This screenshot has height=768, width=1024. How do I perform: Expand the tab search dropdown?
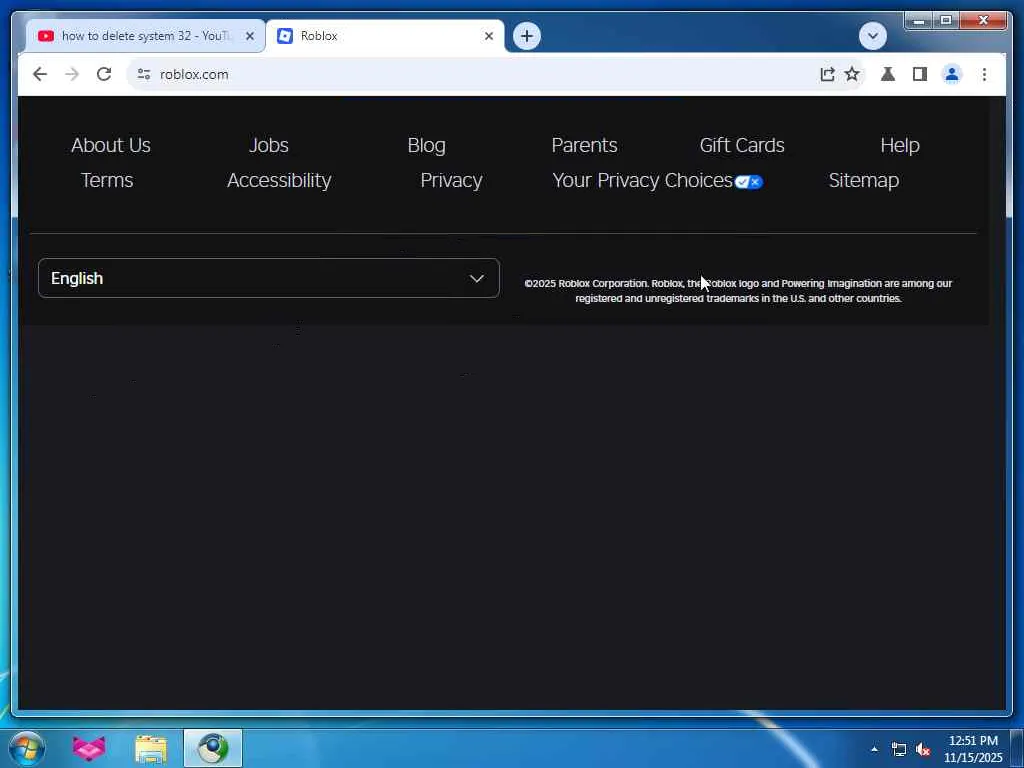click(872, 36)
